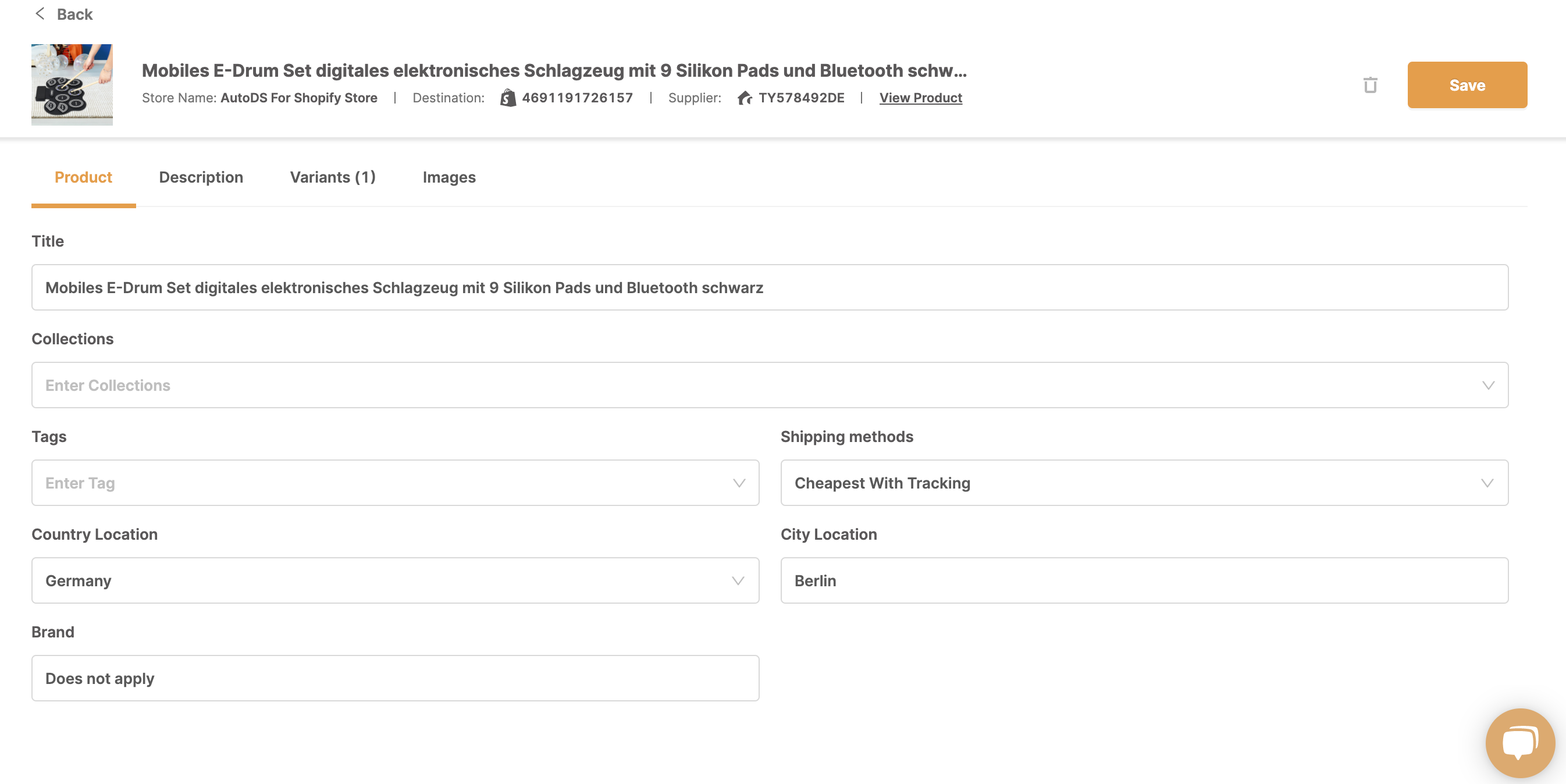Open the chat support bubble
The height and width of the screenshot is (784, 1566).
point(1520,743)
